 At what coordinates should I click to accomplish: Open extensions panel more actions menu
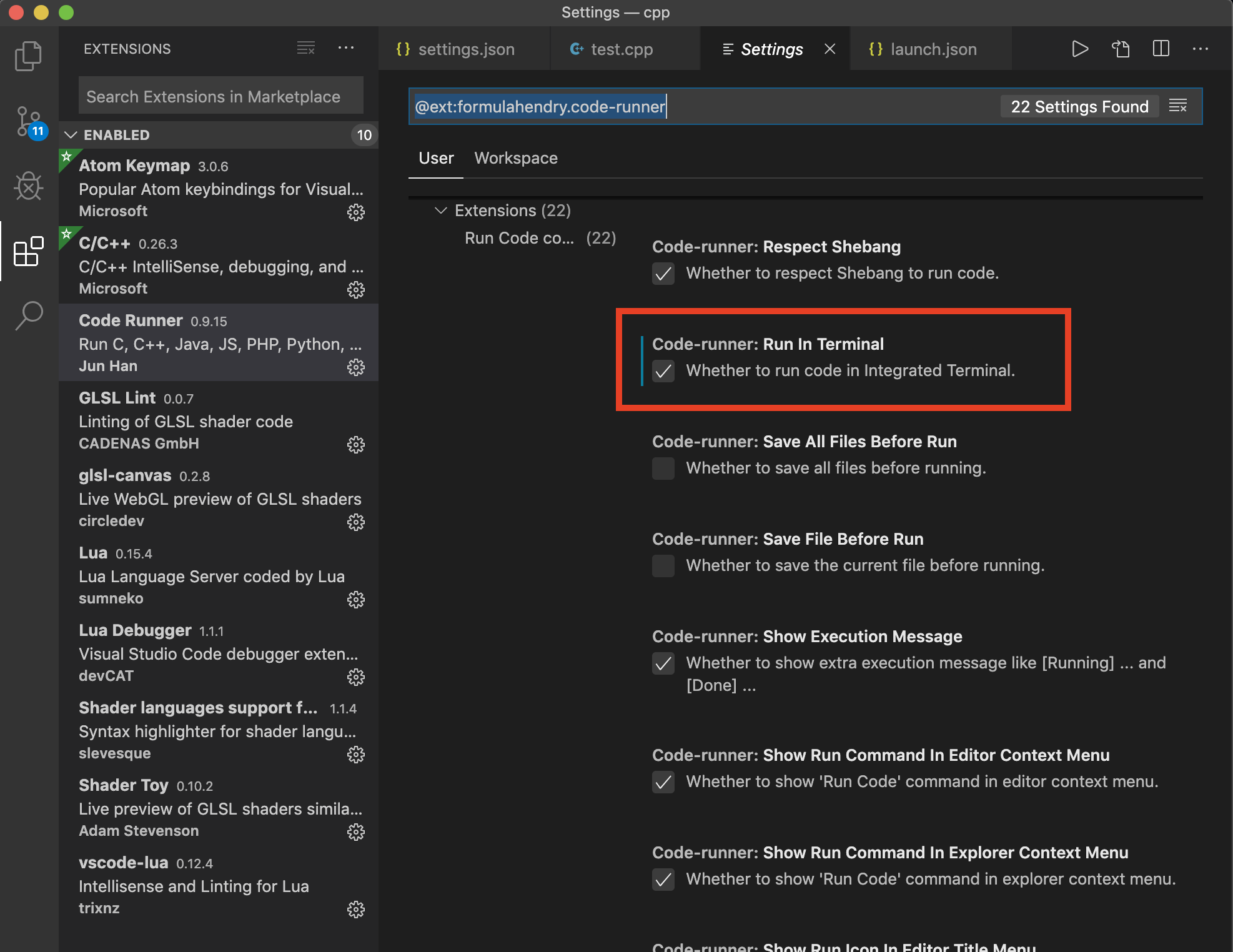pyautogui.click(x=345, y=48)
